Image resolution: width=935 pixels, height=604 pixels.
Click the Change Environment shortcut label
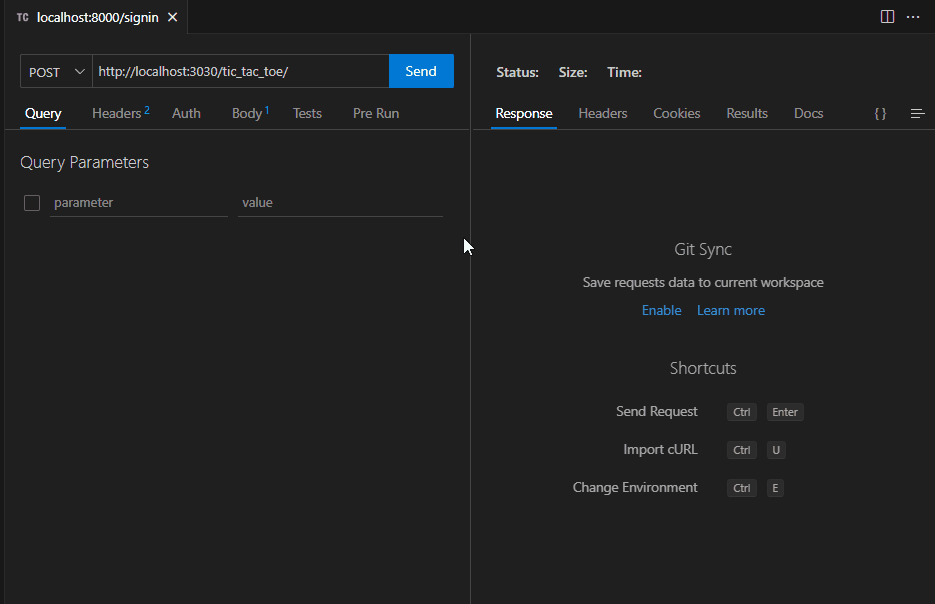pos(635,487)
